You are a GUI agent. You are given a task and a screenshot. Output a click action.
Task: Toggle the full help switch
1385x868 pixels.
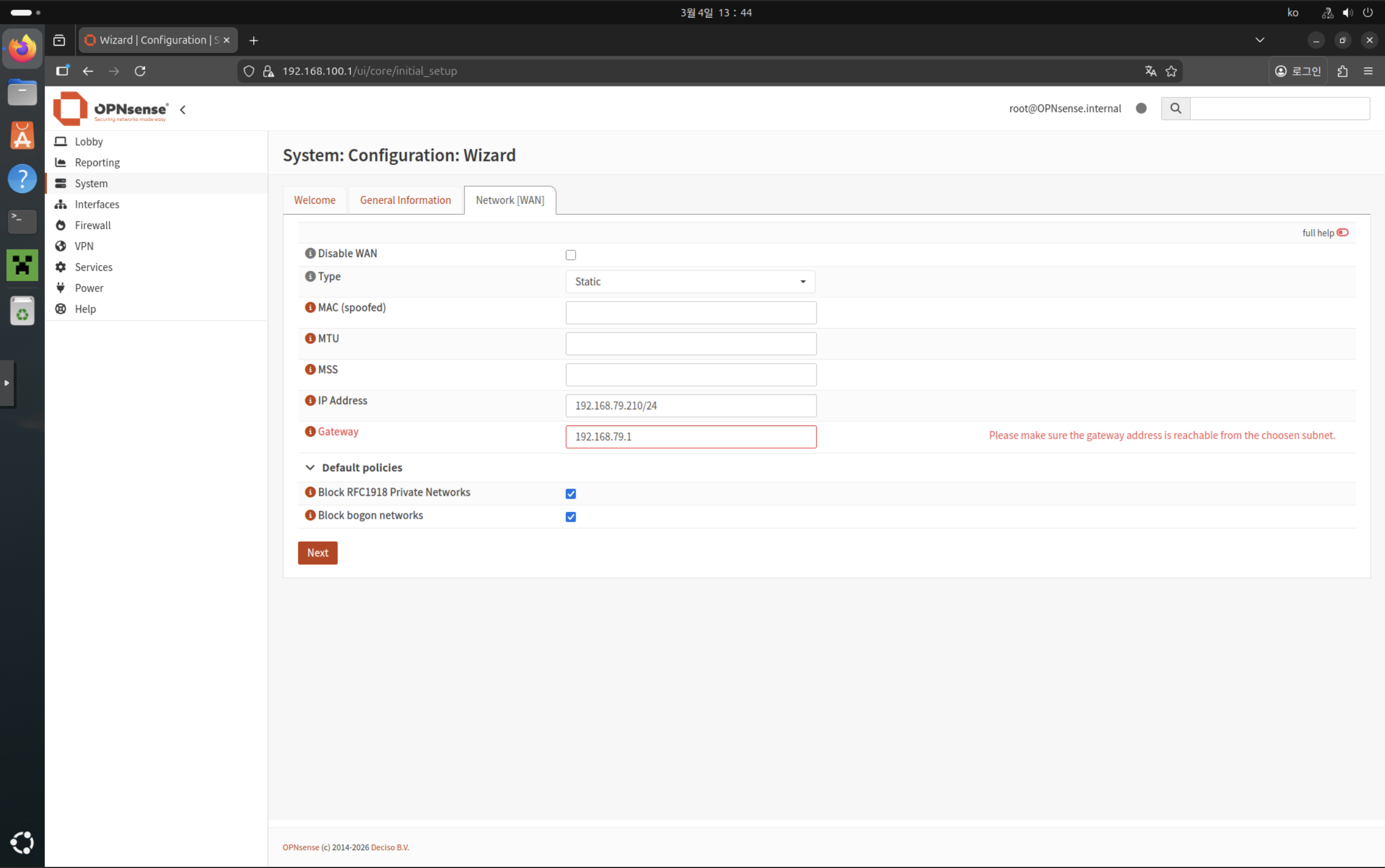point(1342,232)
